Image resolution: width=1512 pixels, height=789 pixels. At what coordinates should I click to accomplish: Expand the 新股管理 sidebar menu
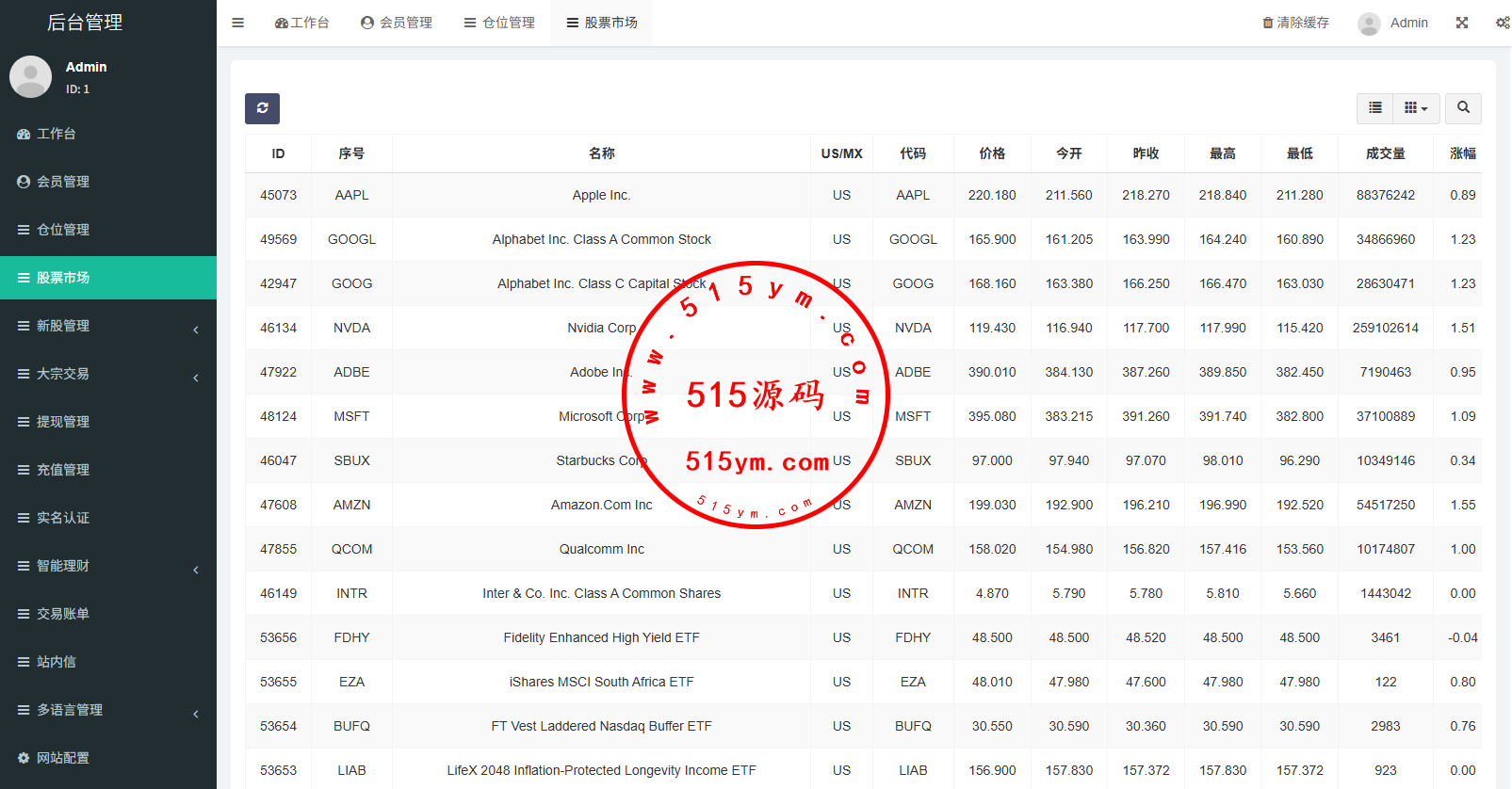pos(108,326)
